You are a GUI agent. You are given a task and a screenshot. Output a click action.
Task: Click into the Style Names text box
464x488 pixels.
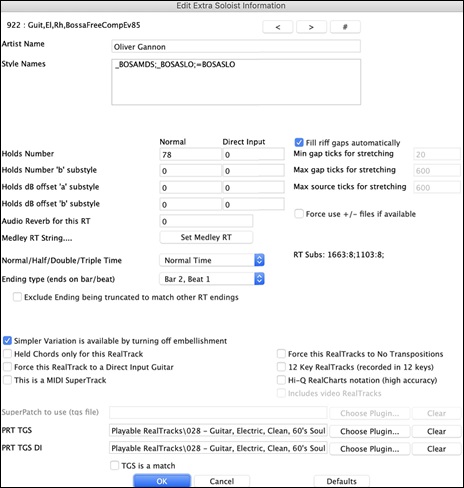[x=236, y=82]
